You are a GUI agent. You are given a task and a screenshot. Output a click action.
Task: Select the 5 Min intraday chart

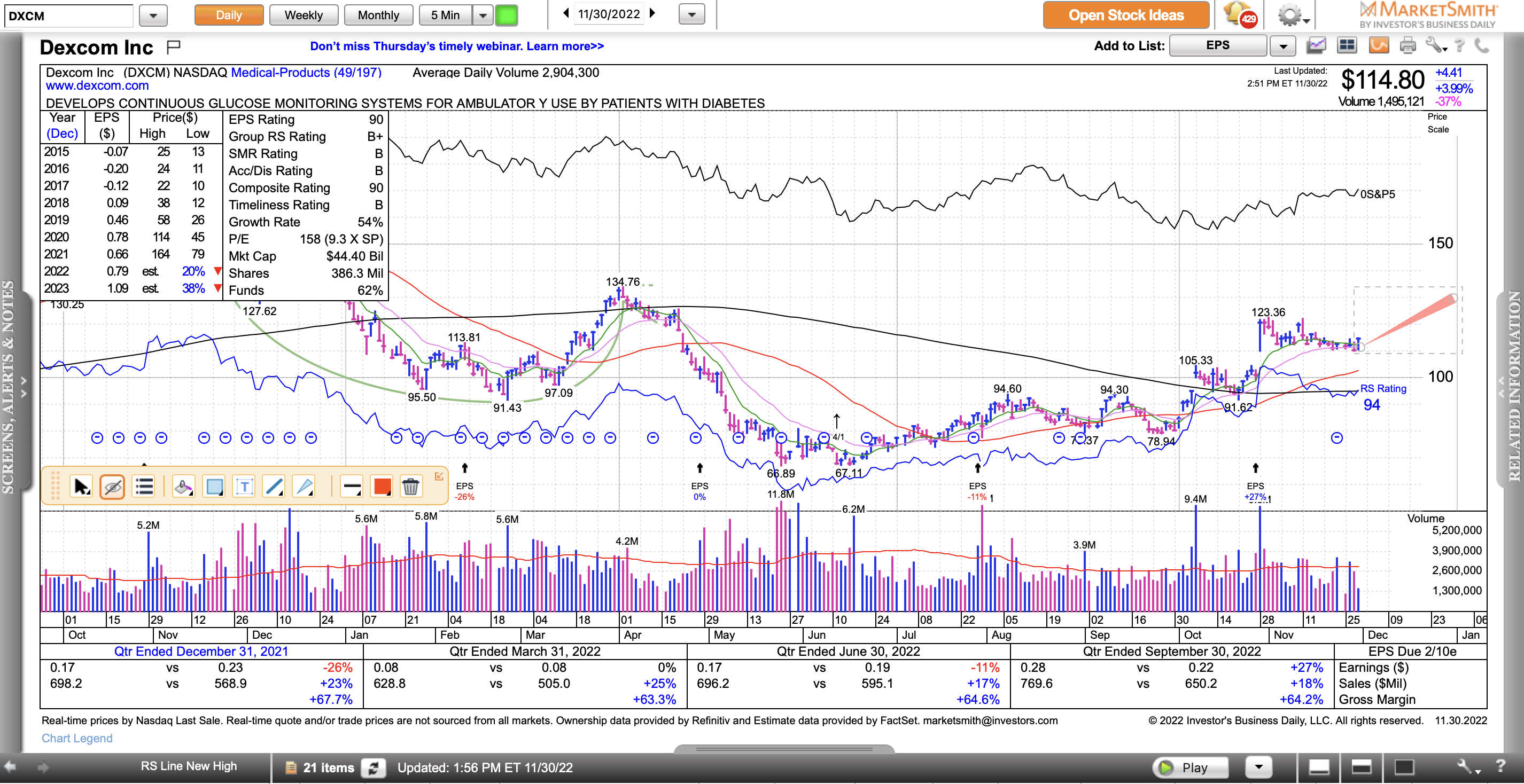pos(446,15)
